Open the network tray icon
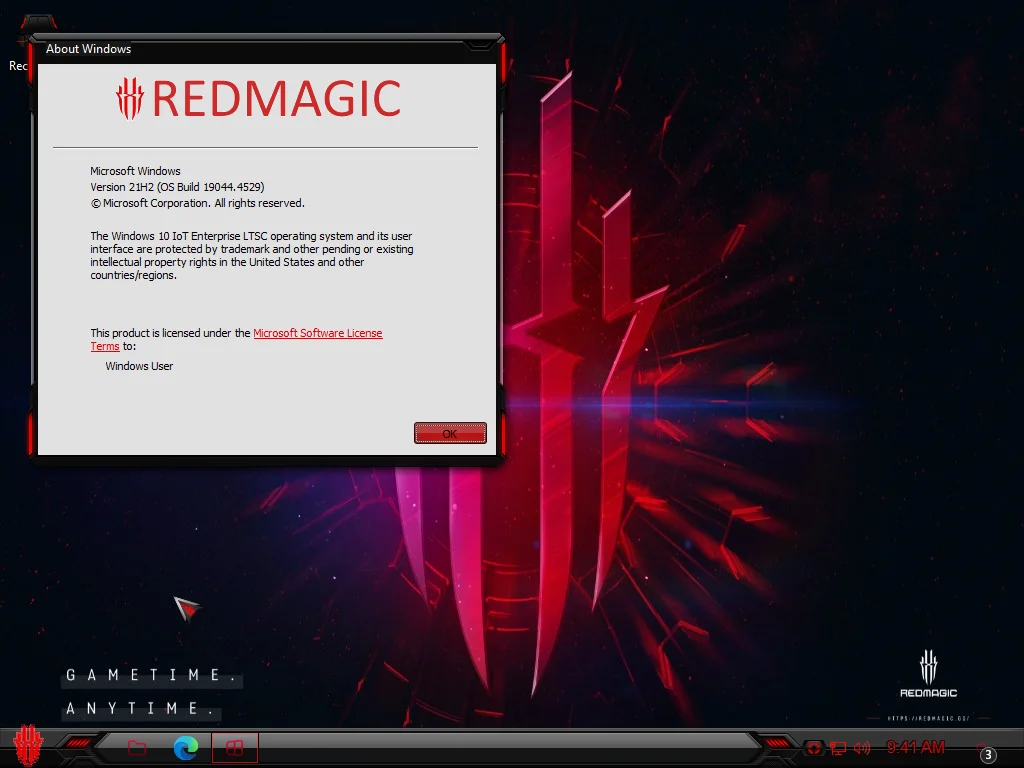The width and height of the screenshot is (1024, 768). [x=838, y=748]
